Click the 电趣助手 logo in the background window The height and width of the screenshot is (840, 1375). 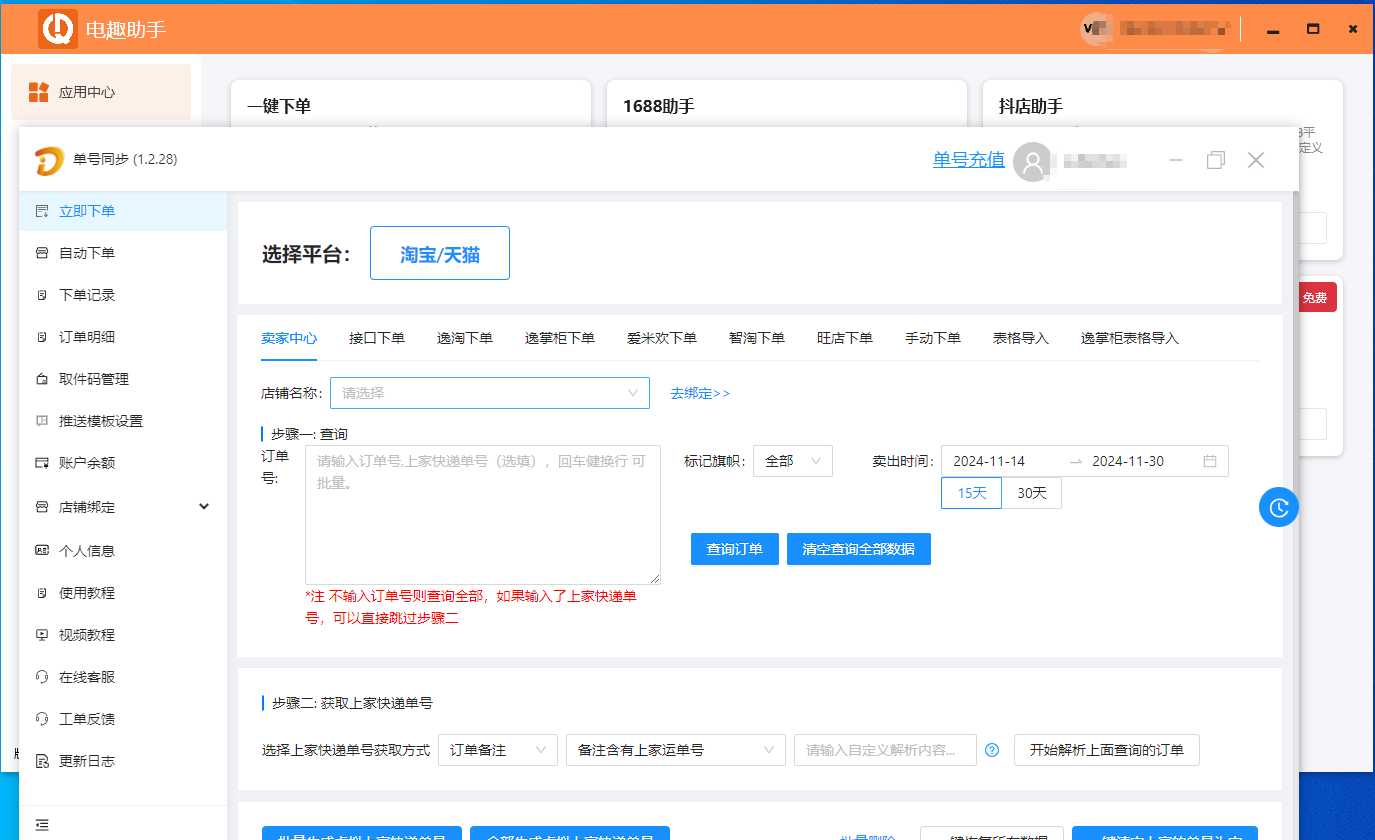pos(58,28)
